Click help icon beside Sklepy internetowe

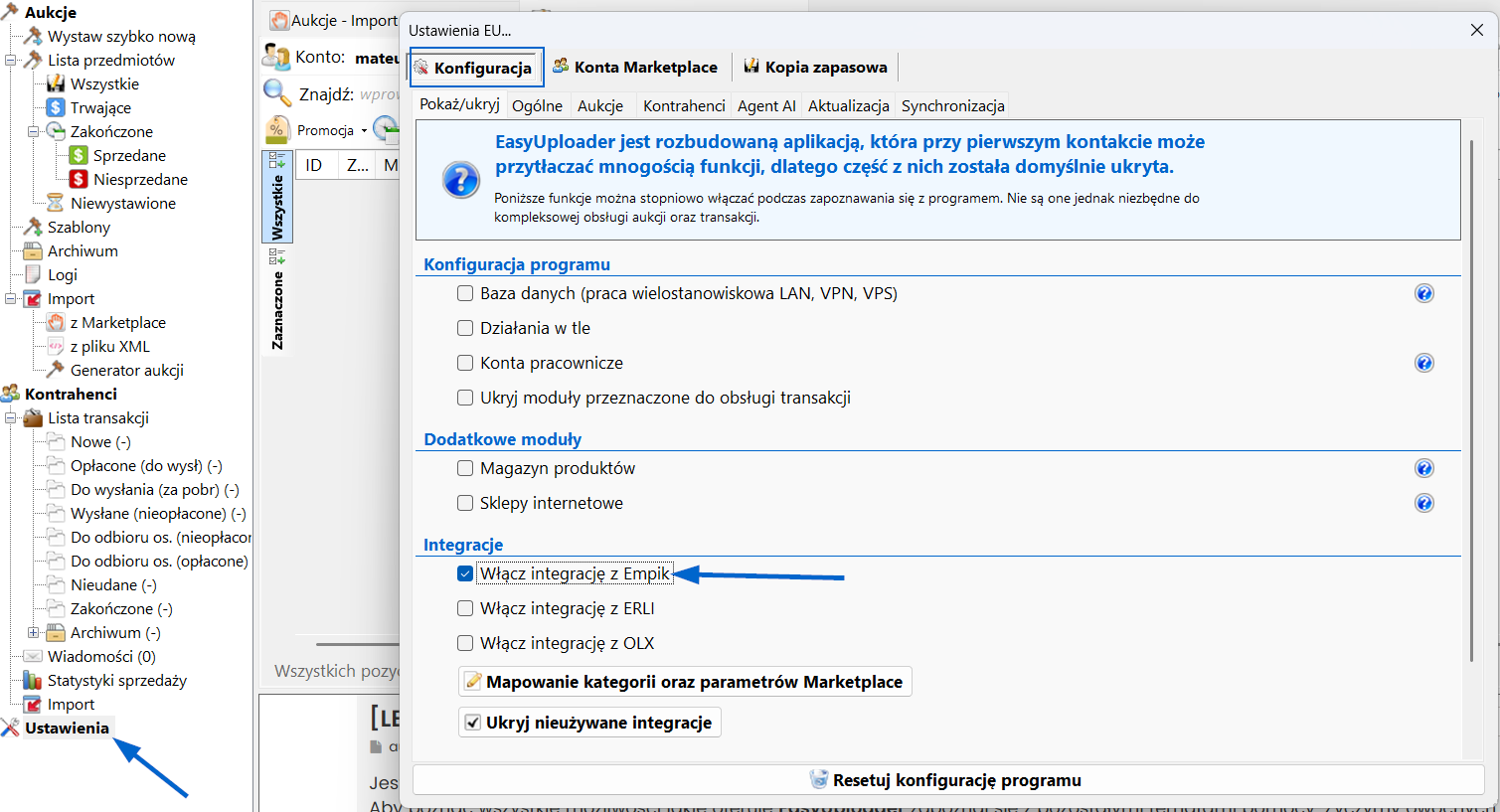1423,503
